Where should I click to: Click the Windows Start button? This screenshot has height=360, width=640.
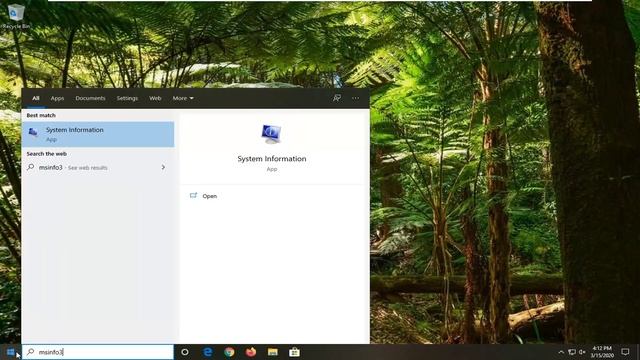tap(11, 352)
